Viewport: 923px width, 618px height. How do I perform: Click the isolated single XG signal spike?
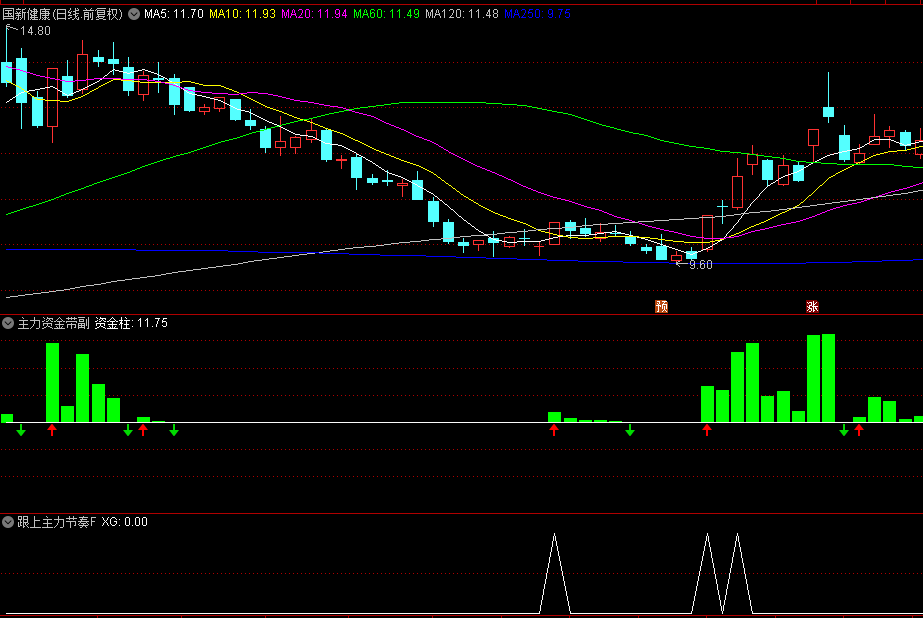click(x=555, y=574)
